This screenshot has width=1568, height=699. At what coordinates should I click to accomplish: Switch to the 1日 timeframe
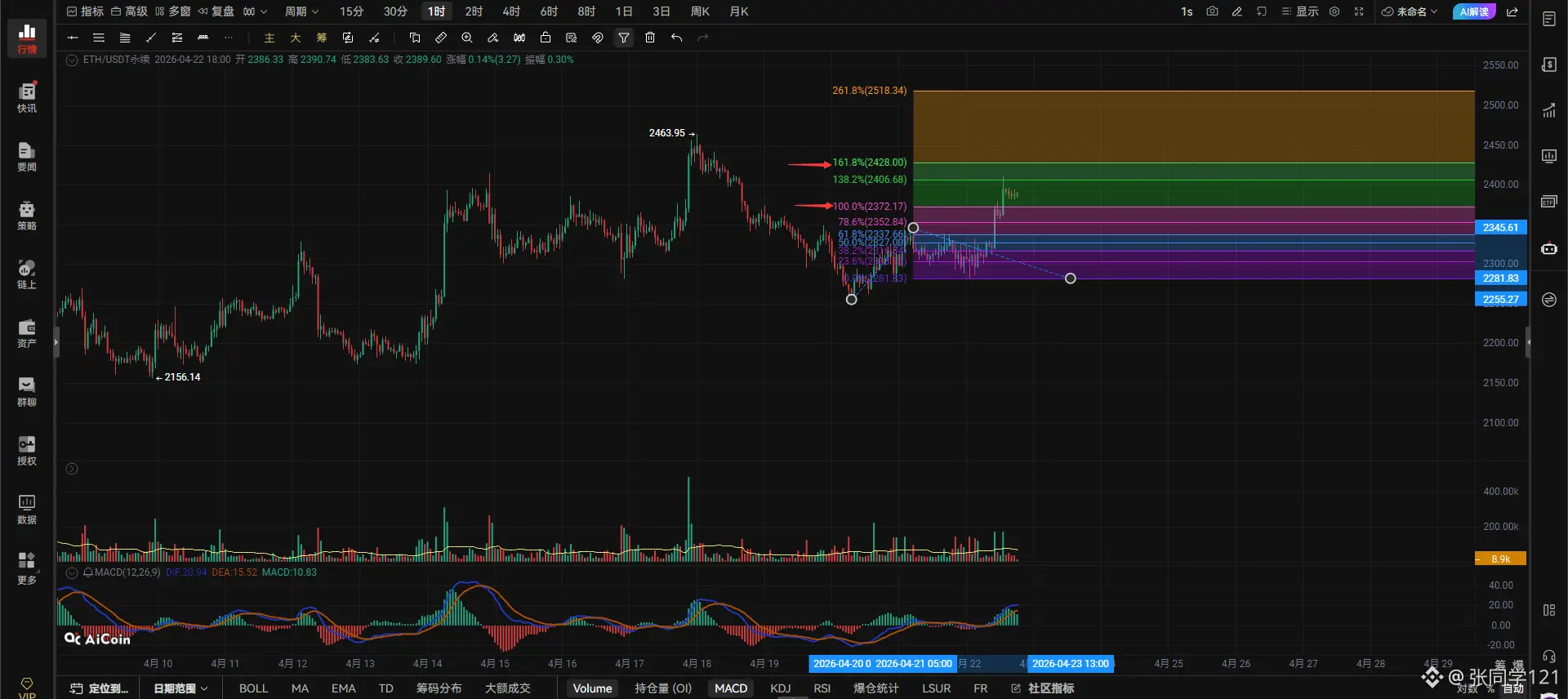624,11
